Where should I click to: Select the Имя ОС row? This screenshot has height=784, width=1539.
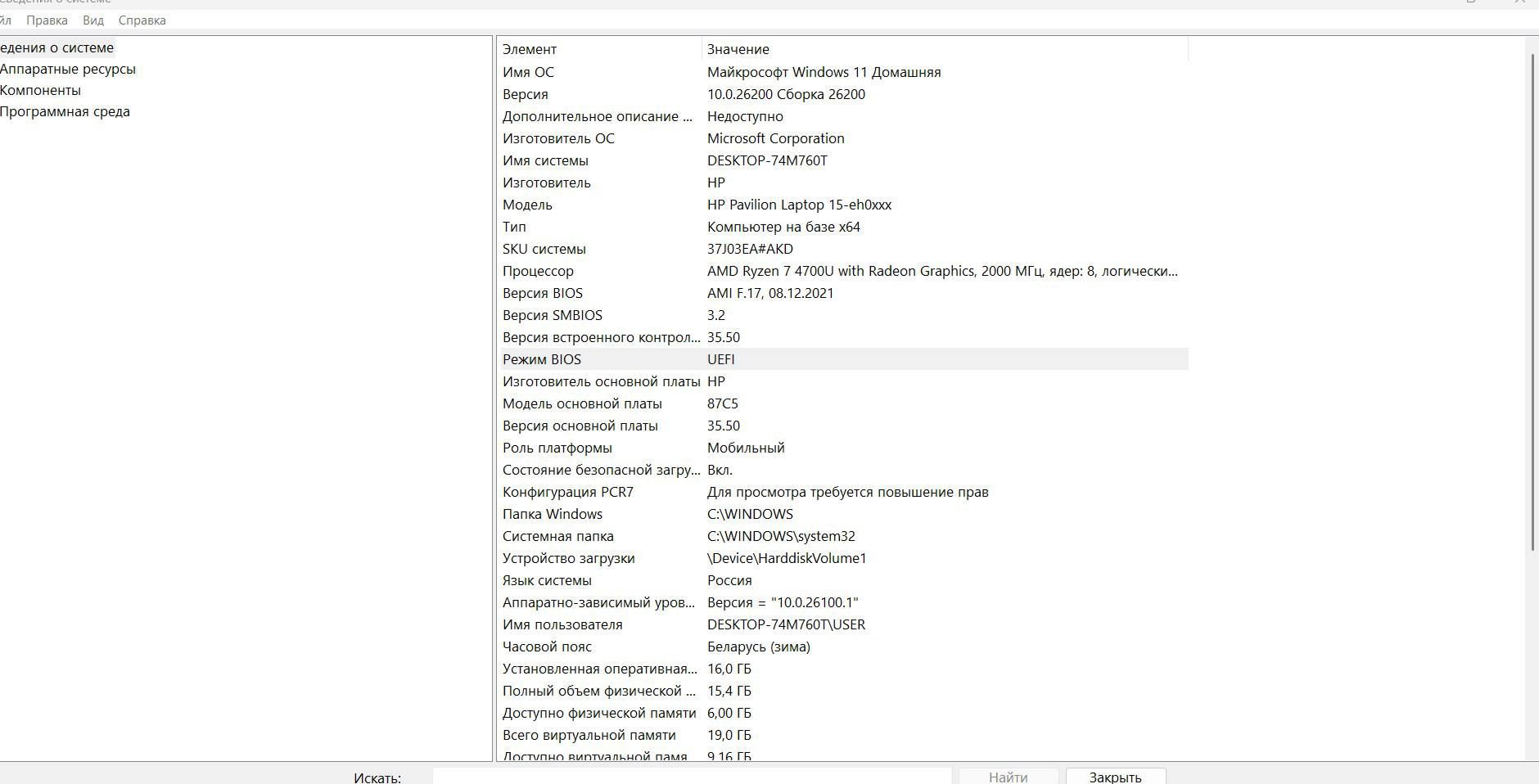844,72
